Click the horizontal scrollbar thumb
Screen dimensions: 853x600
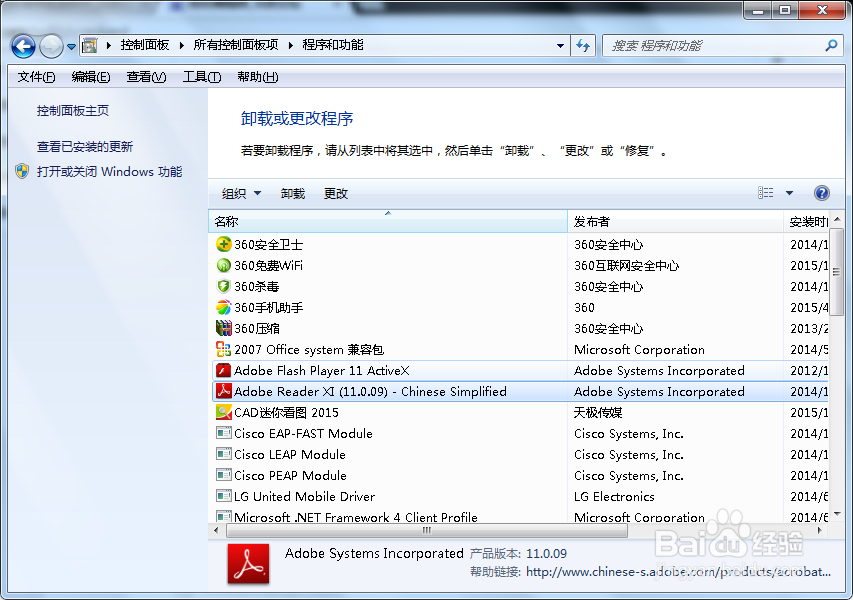426,530
